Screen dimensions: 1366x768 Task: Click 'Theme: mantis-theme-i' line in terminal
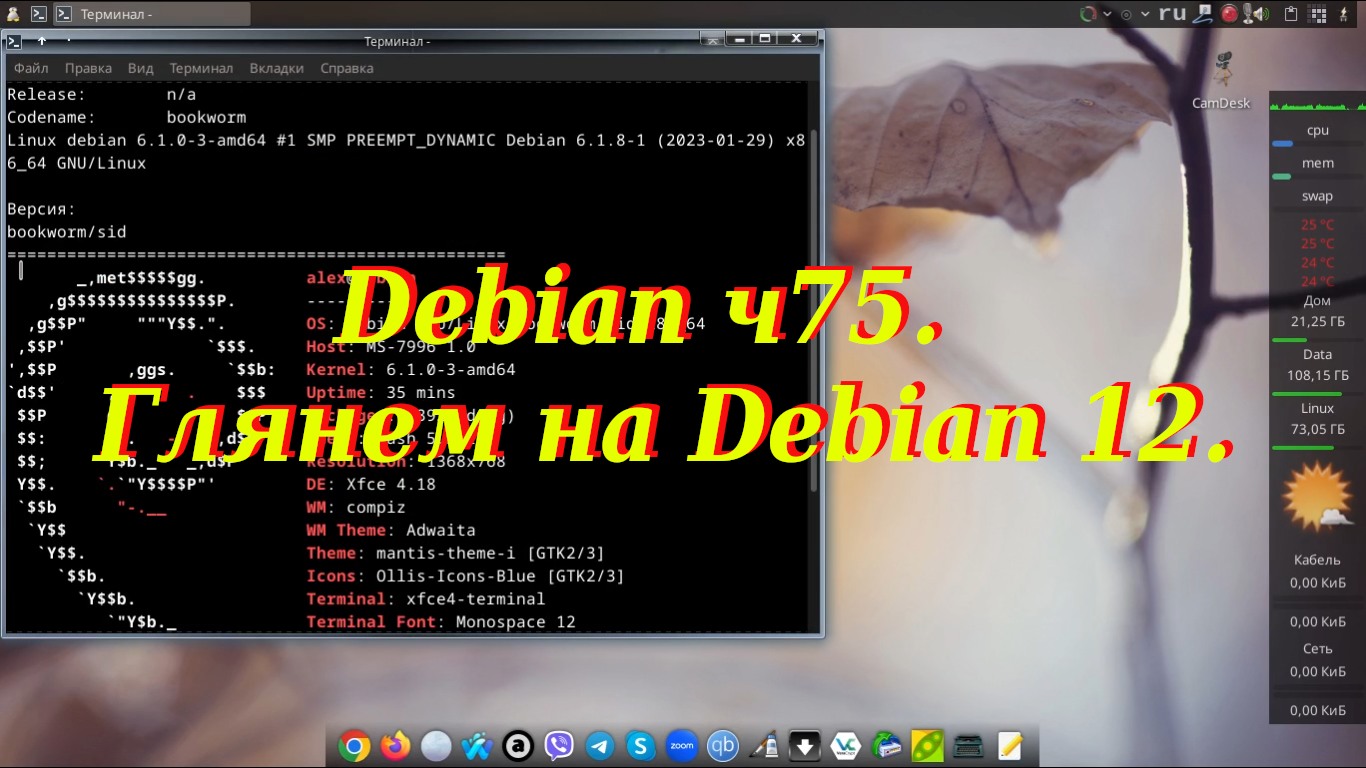pos(455,553)
